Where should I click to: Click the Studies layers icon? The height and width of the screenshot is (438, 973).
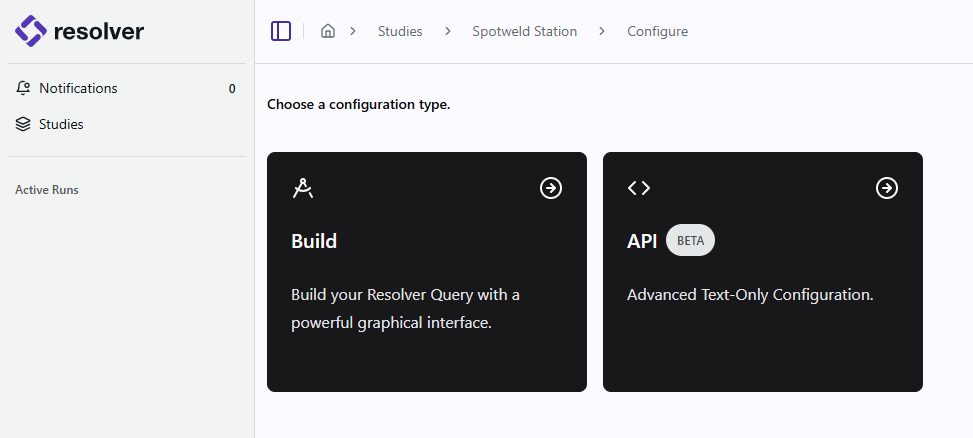pos(23,124)
